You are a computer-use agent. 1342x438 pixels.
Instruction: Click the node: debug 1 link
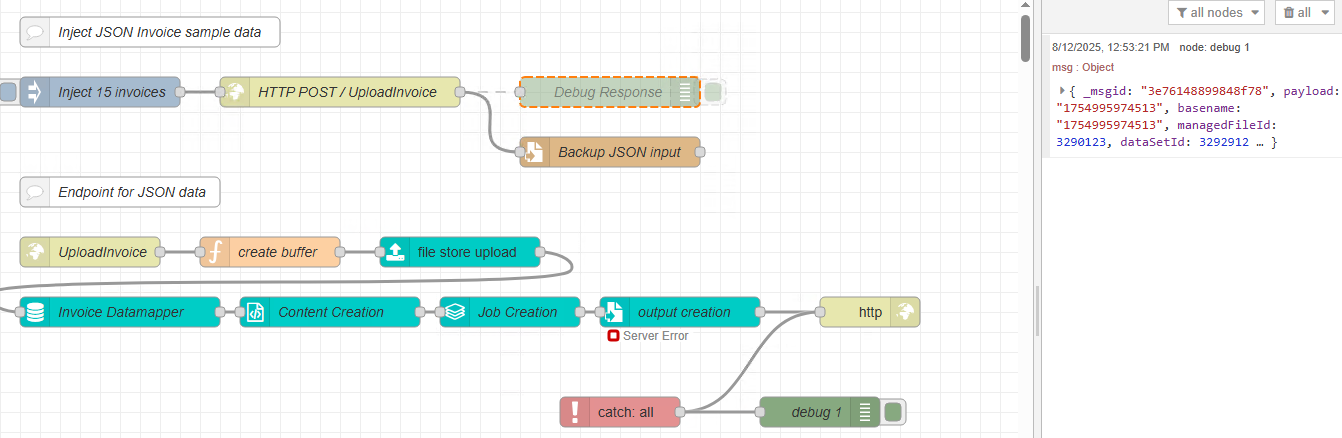1214,47
